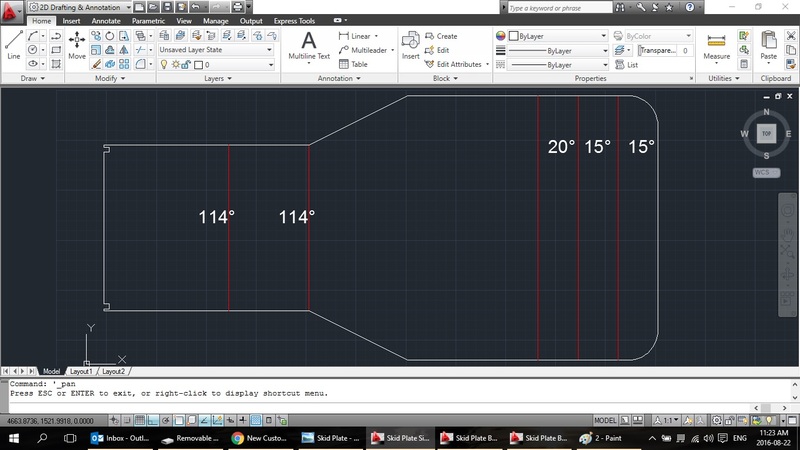The width and height of the screenshot is (800, 450).
Task: Click the Multiline Text tool
Action: 309,45
